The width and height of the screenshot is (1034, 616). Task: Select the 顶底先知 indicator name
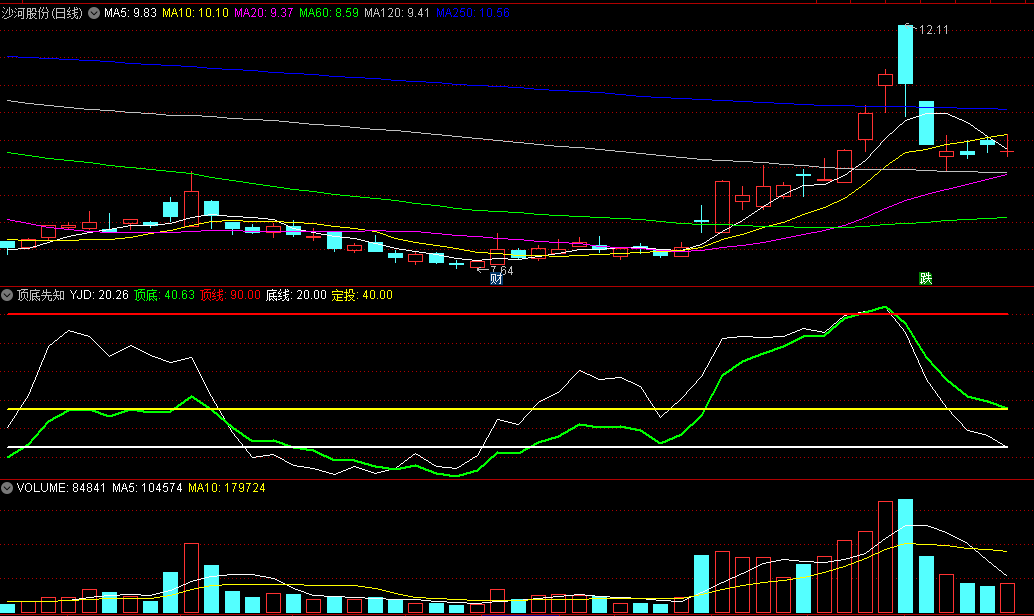pos(41,295)
